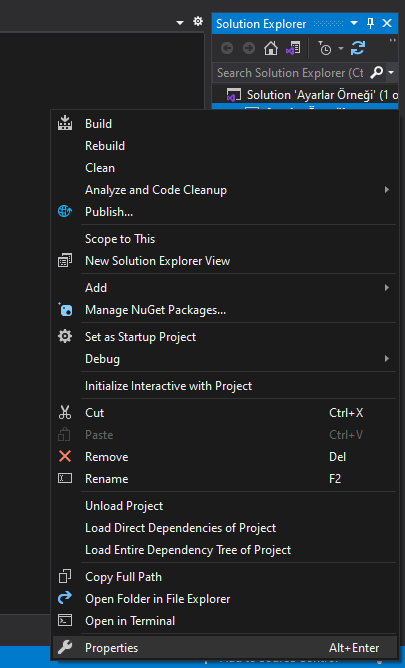
Task: Open the Pending Changes Filter clock icon
Action: pos(325,48)
